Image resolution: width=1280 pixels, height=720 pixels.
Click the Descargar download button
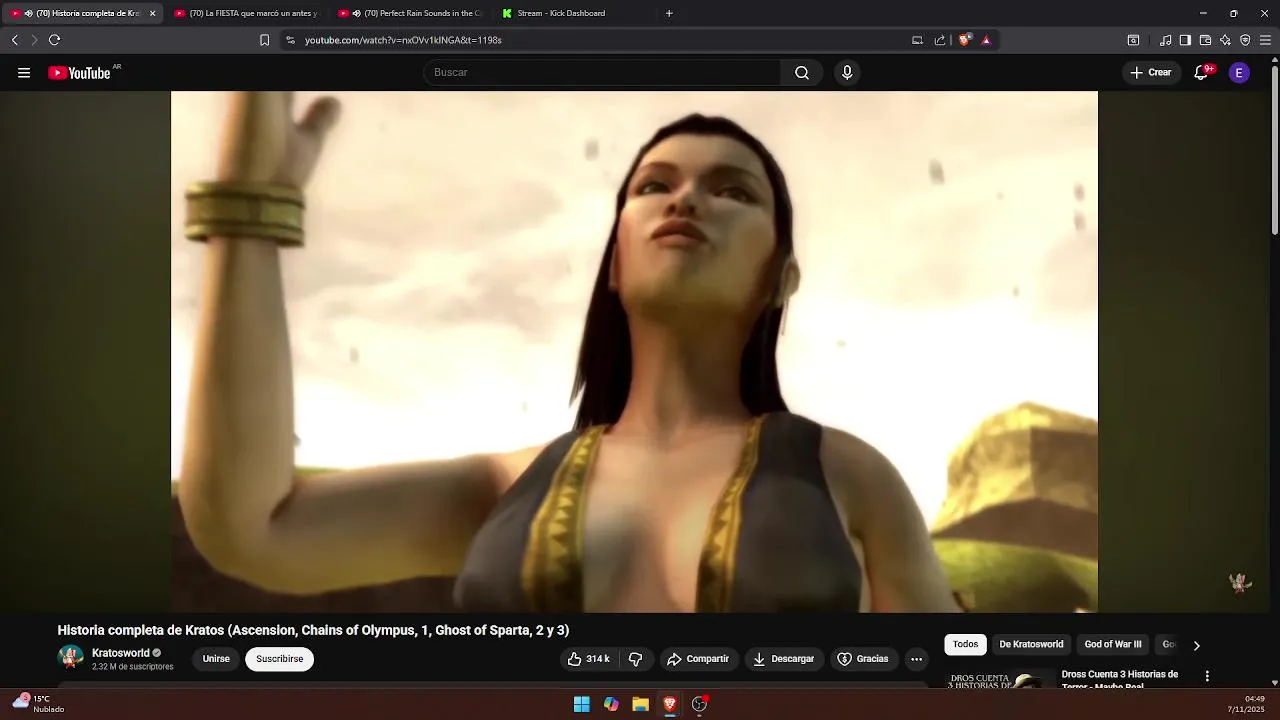coord(784,659)
